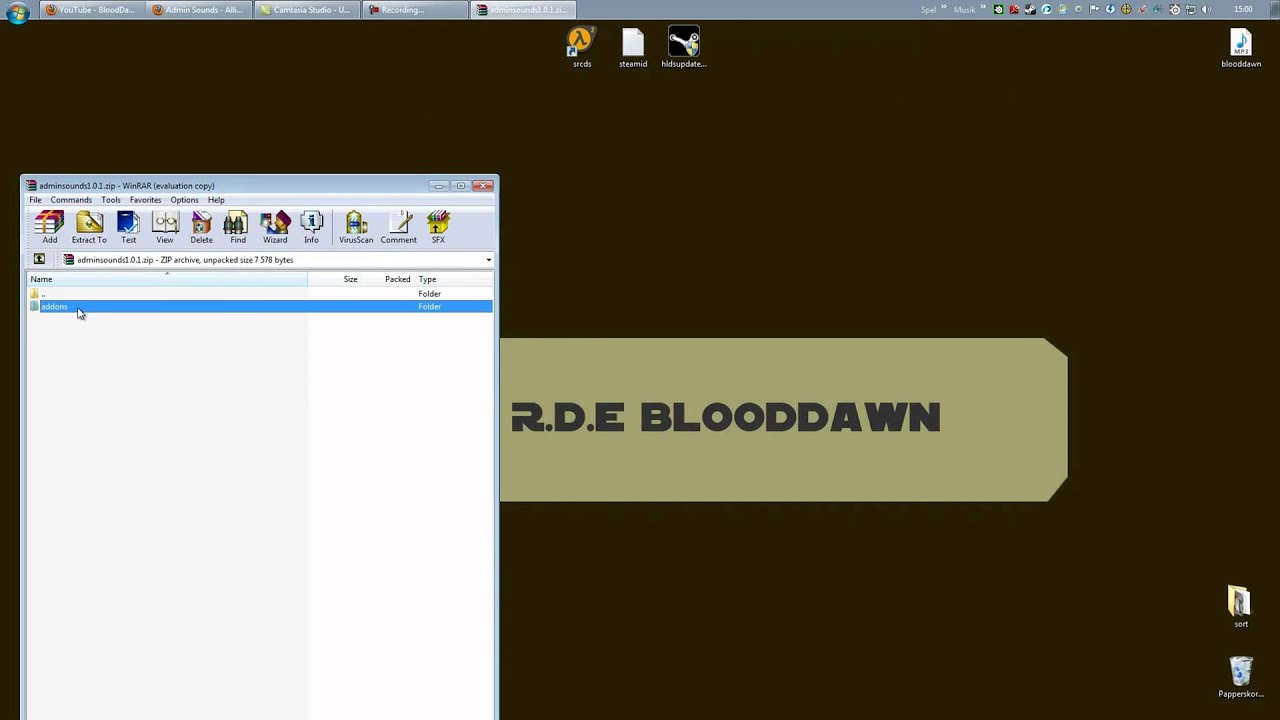Launch the WinRAR Wizard
Screen dimensions: 1280x720
[275, 228]
